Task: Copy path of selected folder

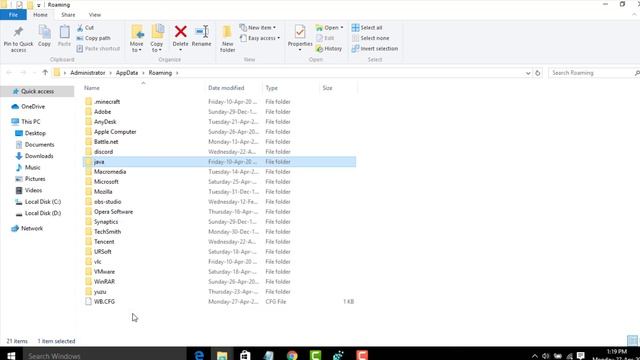Action: tap(93, 38)
